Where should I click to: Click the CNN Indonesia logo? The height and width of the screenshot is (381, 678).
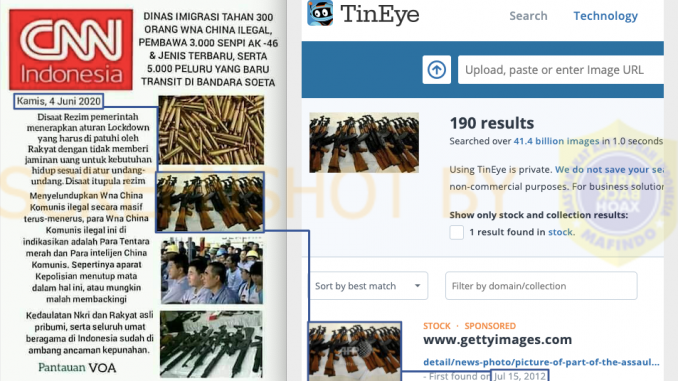tap(71, 50)
